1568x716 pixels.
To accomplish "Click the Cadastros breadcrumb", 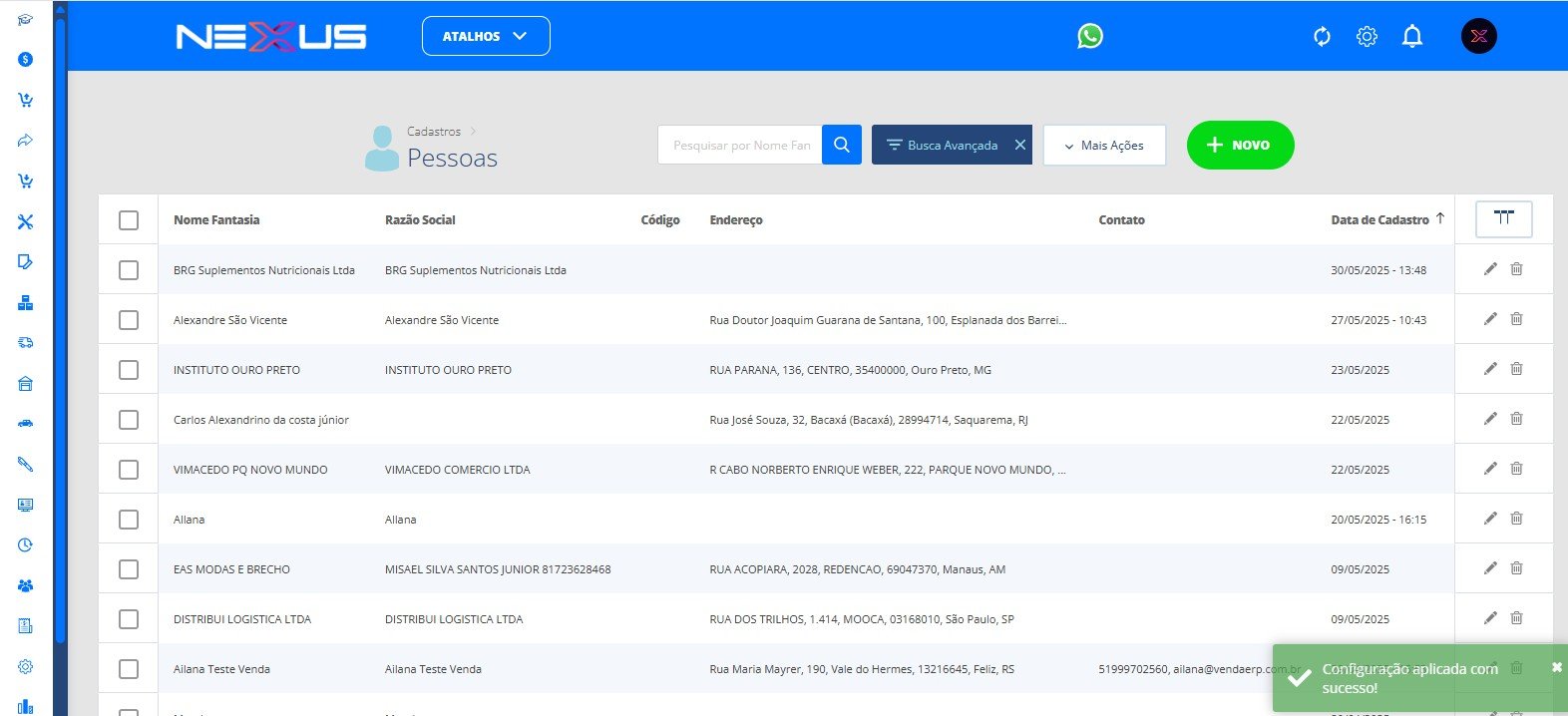I will click(x=434, y=132).
